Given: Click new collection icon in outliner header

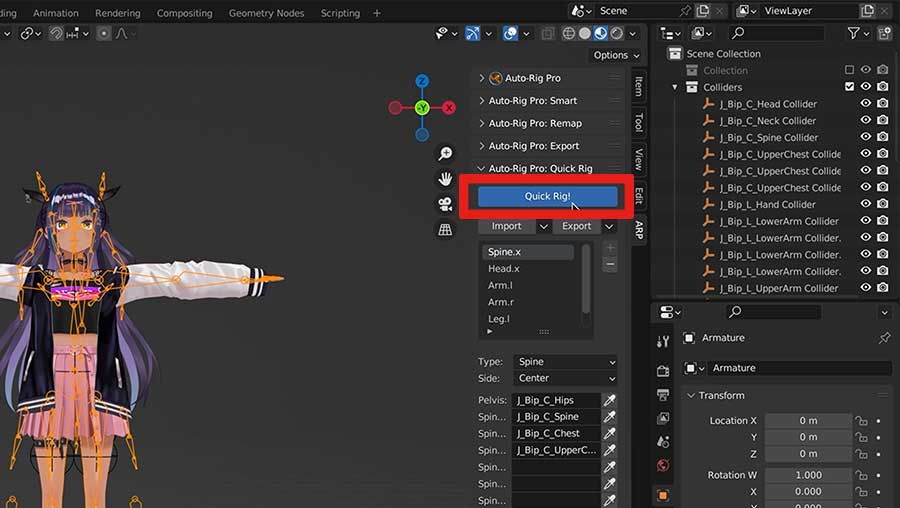Looking at the screenshot, I should pyautogui.click(x=885, y=34).
